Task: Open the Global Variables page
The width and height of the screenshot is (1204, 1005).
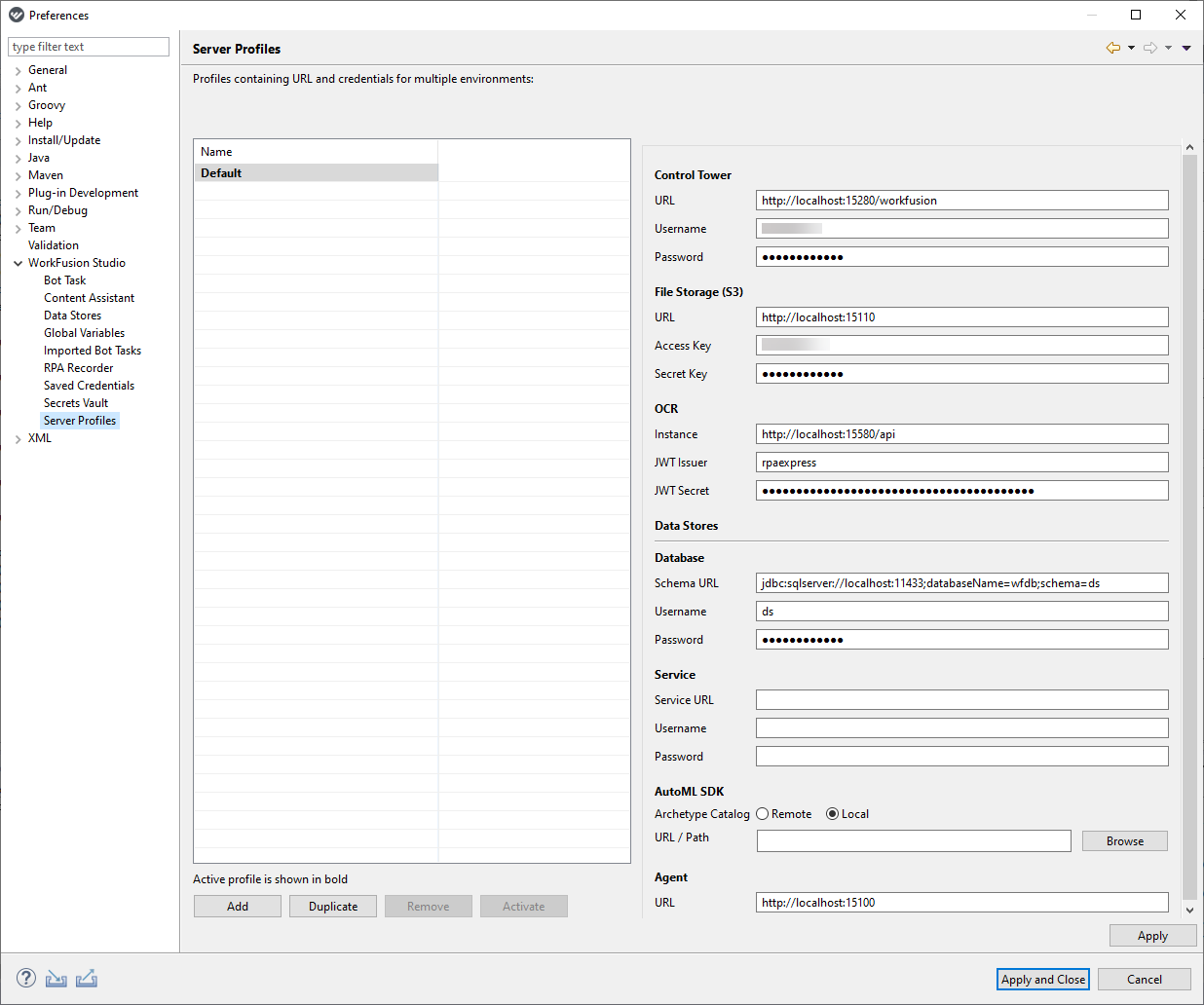Action: pyautogui.click(x=84, y=333)
